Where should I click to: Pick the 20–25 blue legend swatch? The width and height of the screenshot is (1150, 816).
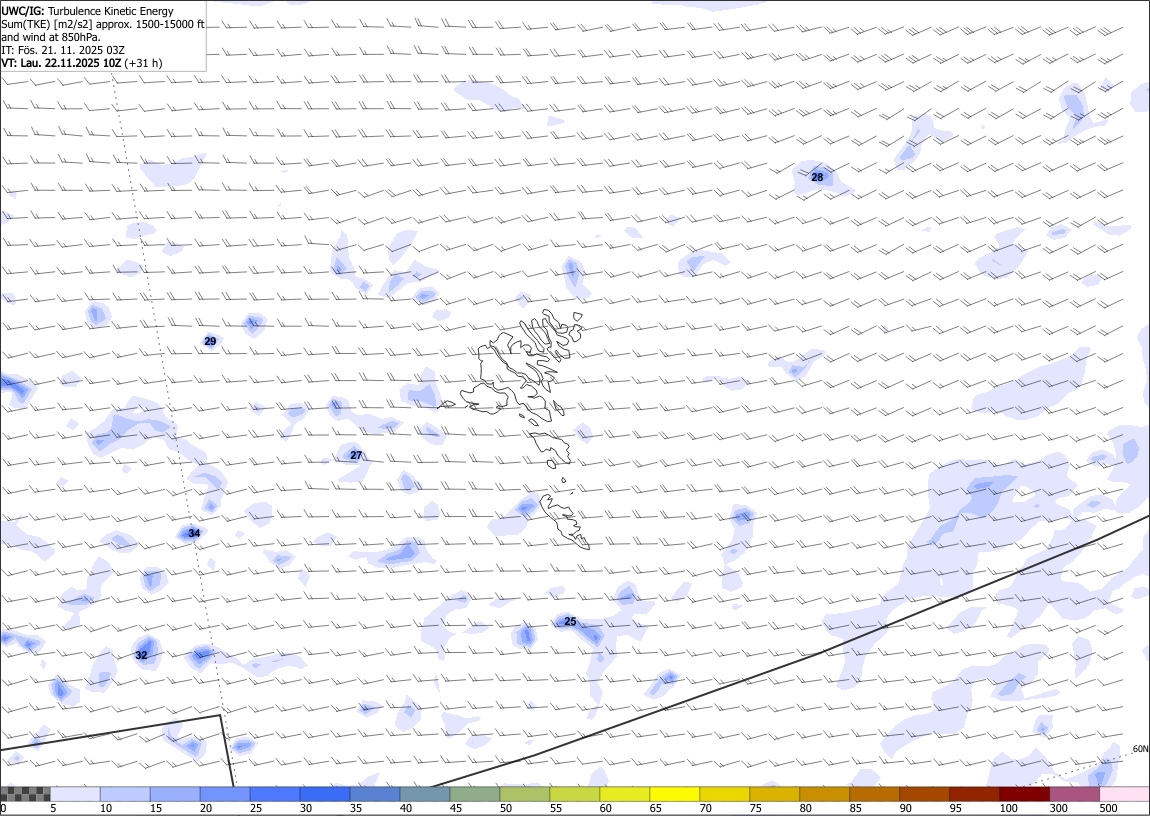click(224, 794)
